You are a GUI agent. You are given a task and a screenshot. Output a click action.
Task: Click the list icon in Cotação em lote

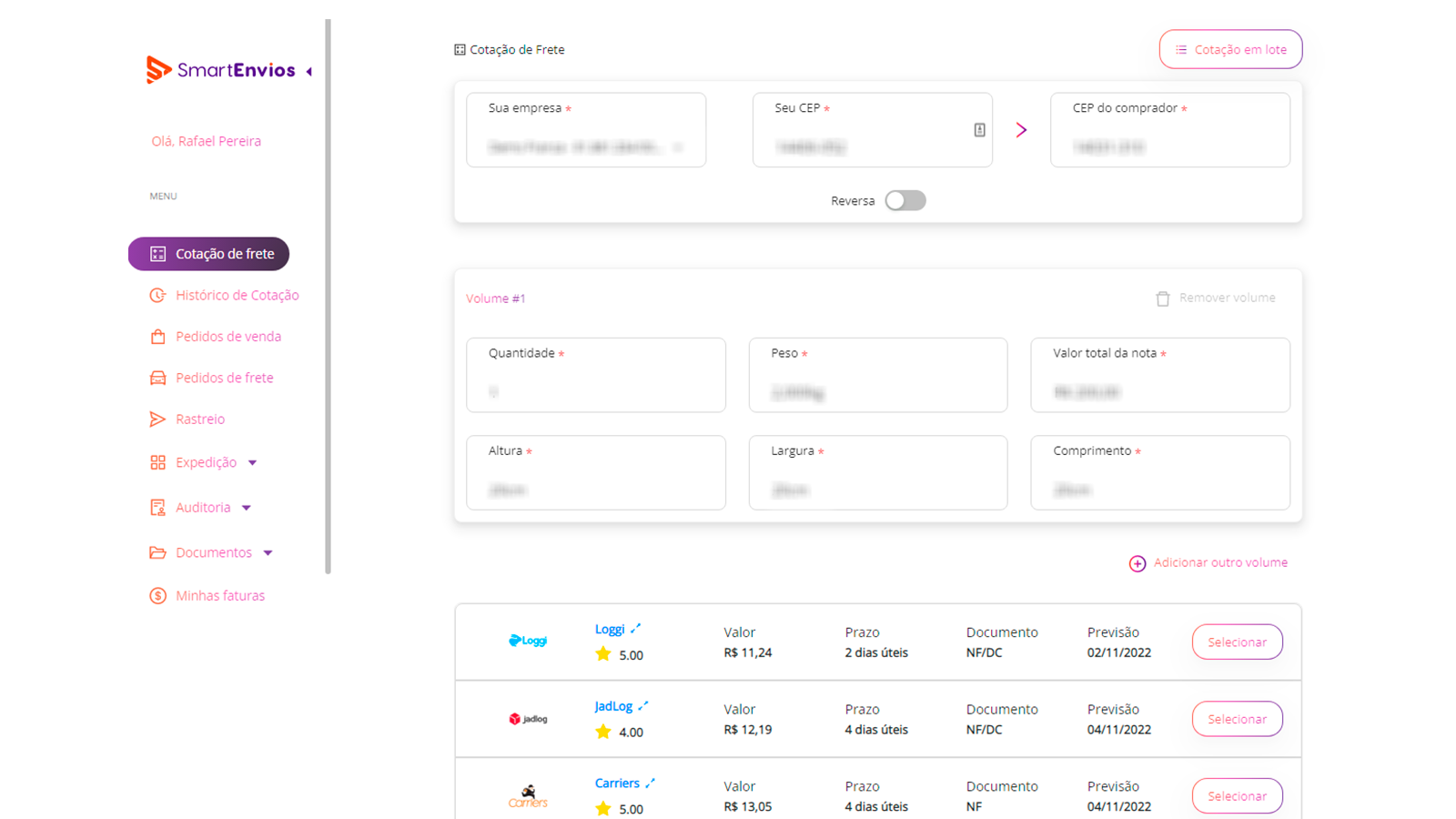(1181, 50)
